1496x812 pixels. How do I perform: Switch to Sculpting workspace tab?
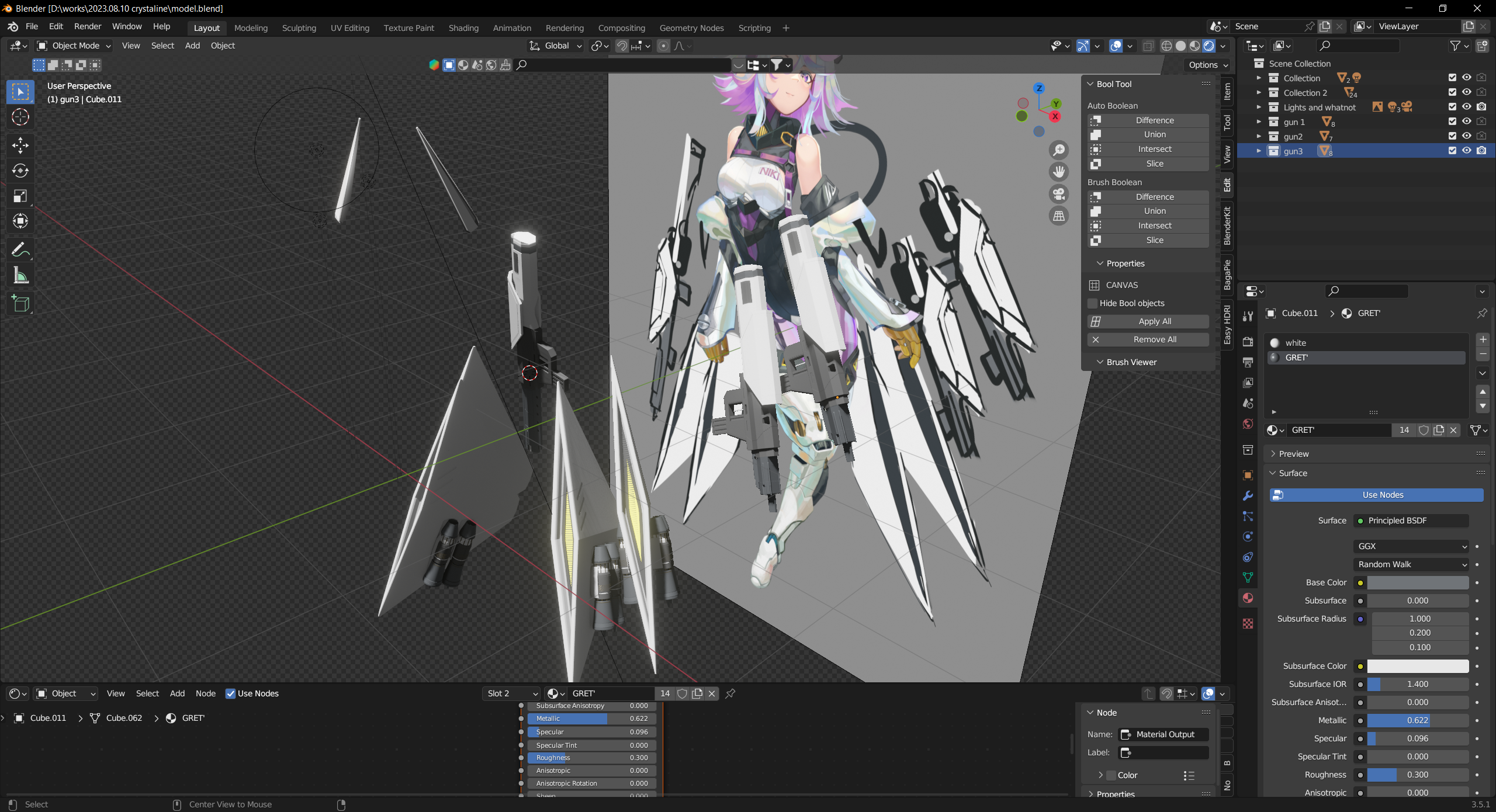(x=299, y=28)
